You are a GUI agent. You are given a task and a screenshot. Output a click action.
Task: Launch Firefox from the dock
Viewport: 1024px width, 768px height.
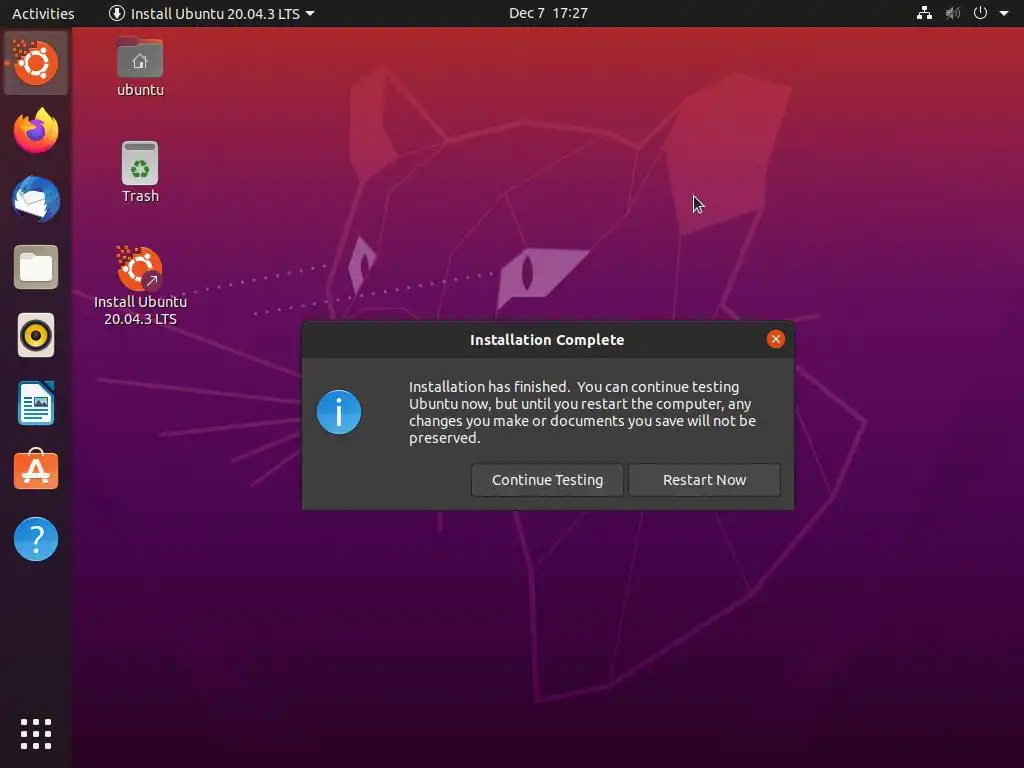tap(36, 131)
